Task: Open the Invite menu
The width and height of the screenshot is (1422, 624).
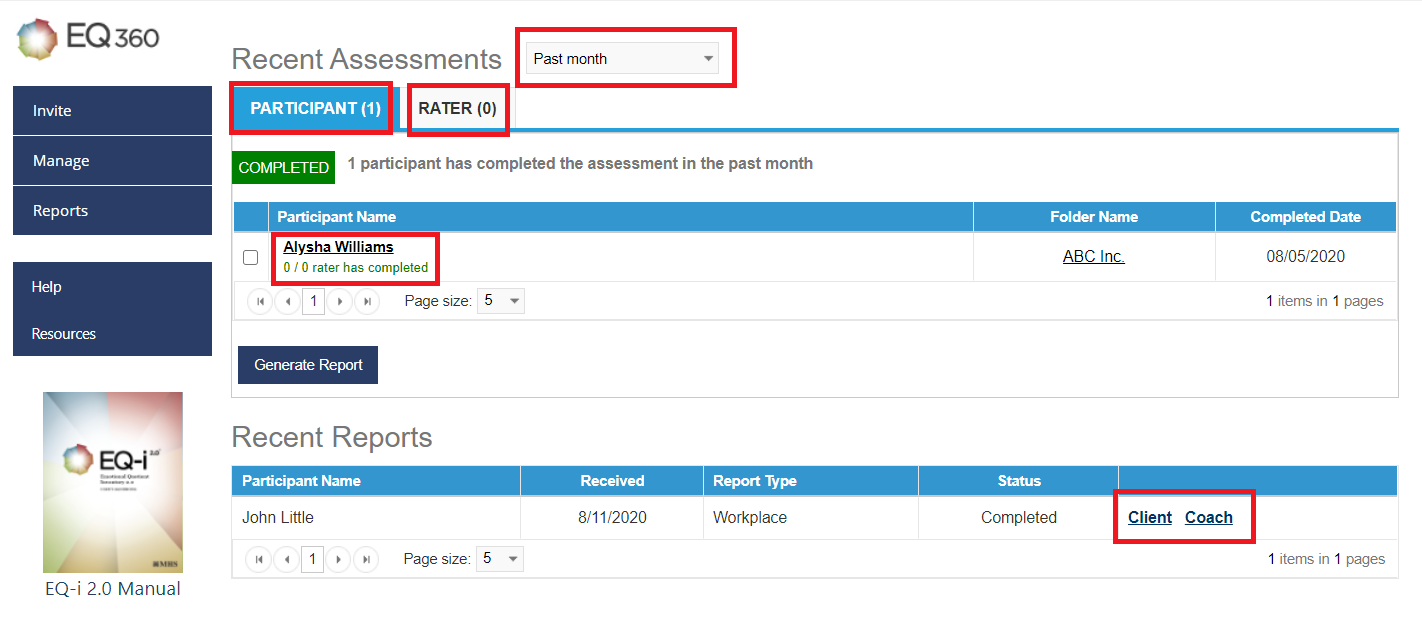Action: [x=112, y=110]
